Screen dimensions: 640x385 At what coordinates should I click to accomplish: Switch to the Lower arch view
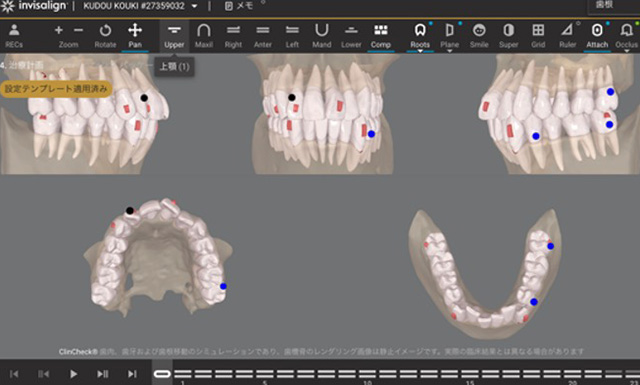351,36
